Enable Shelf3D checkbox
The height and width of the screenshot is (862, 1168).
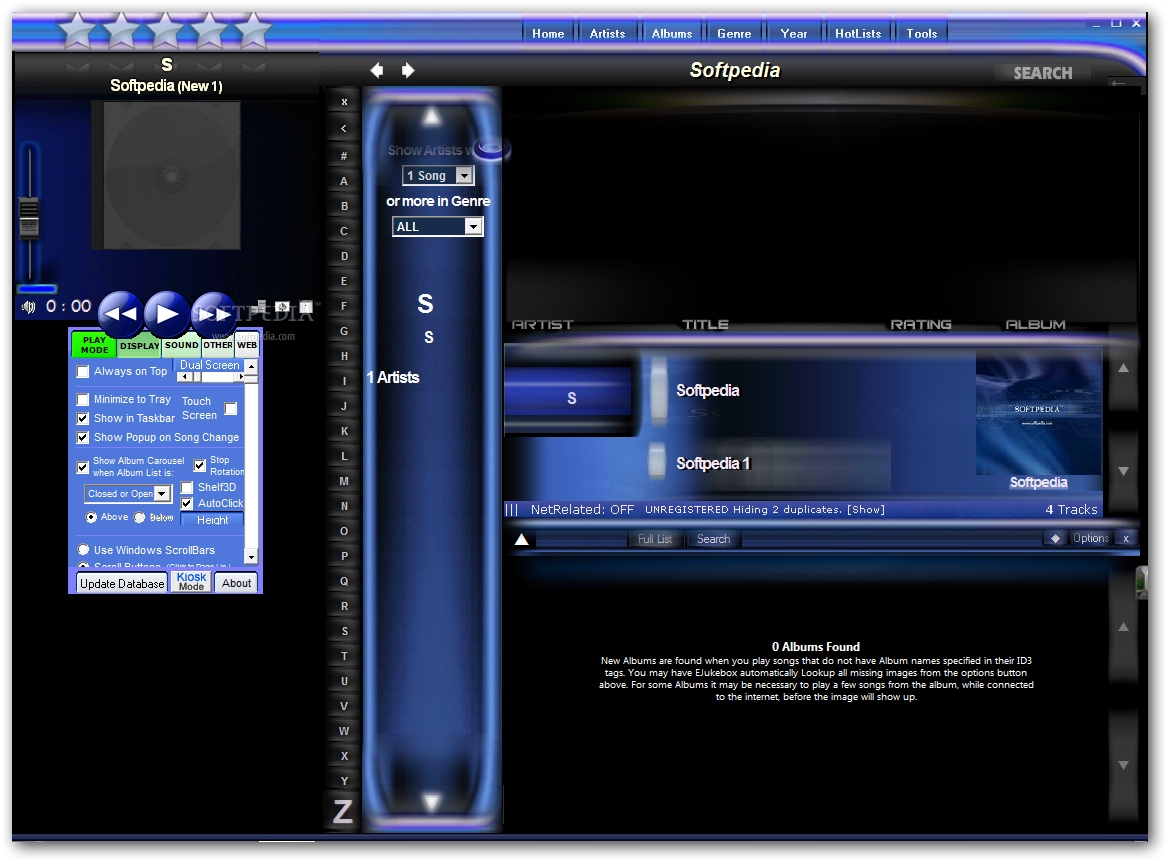(x=187, y=487)
